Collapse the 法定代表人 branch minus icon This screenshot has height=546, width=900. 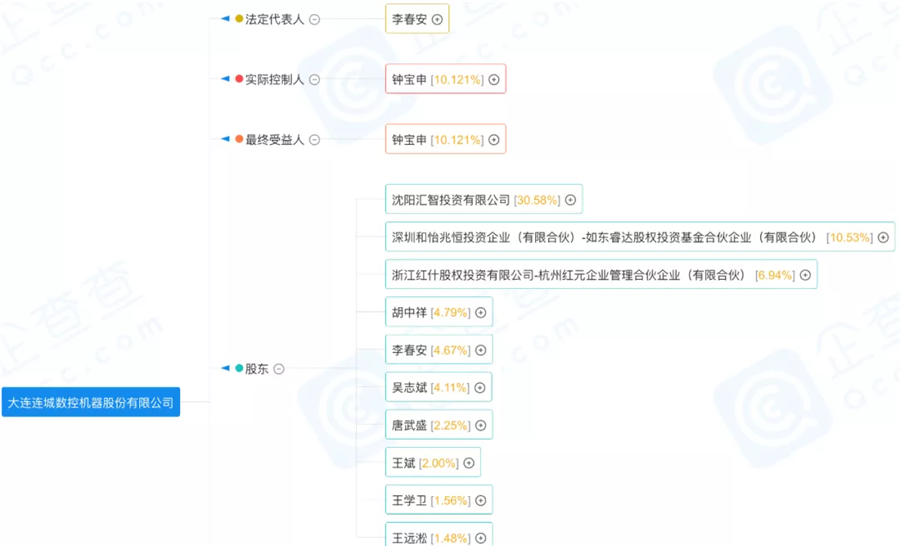(x=315, y=20)
